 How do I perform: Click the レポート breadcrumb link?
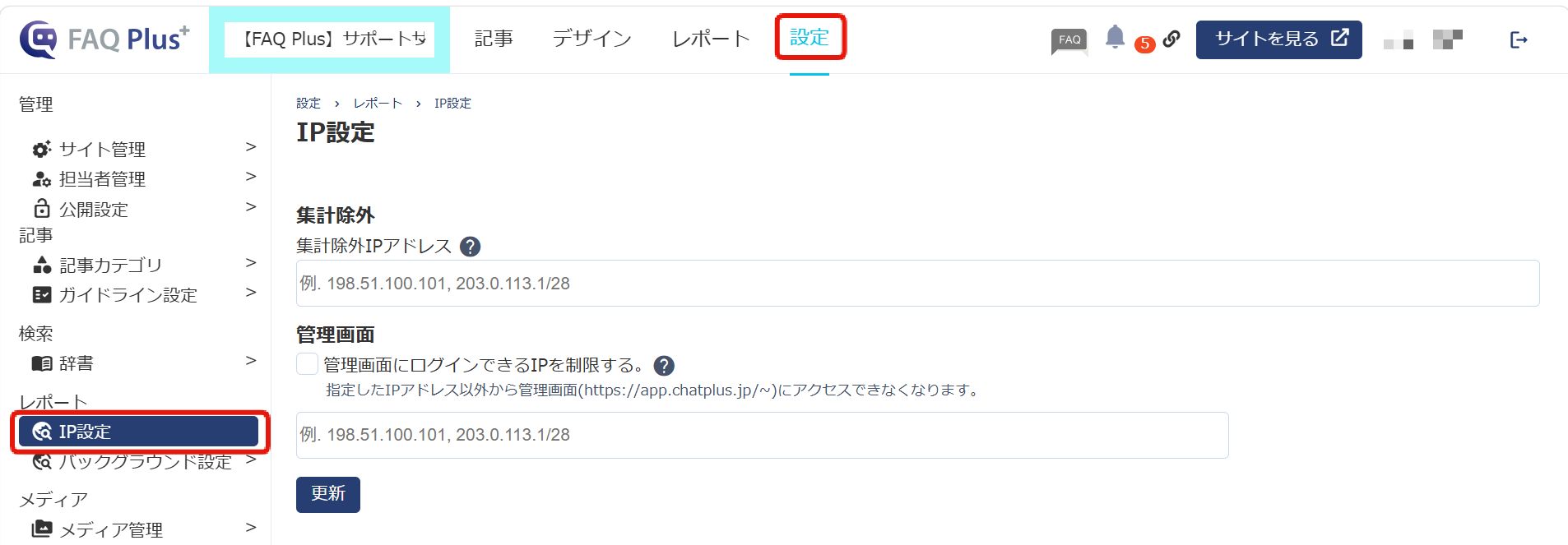pos(378,103)
